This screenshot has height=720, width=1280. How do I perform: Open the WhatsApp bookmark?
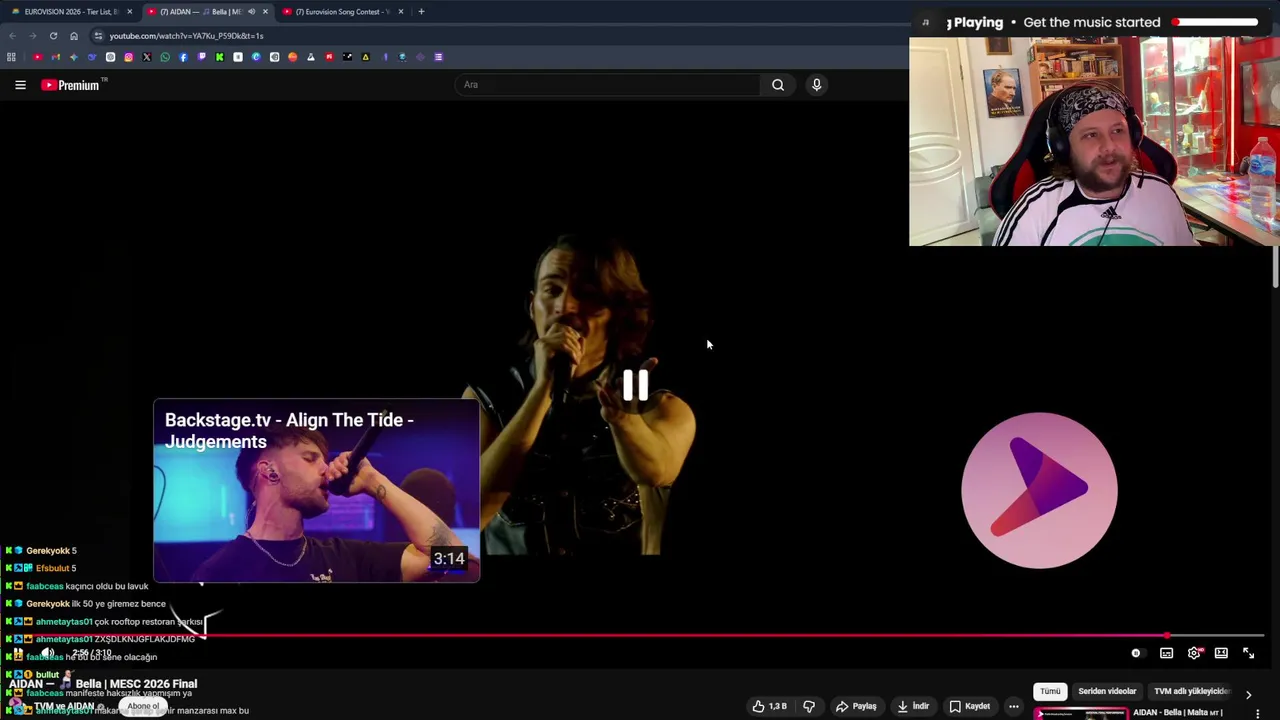coord(165,57)
